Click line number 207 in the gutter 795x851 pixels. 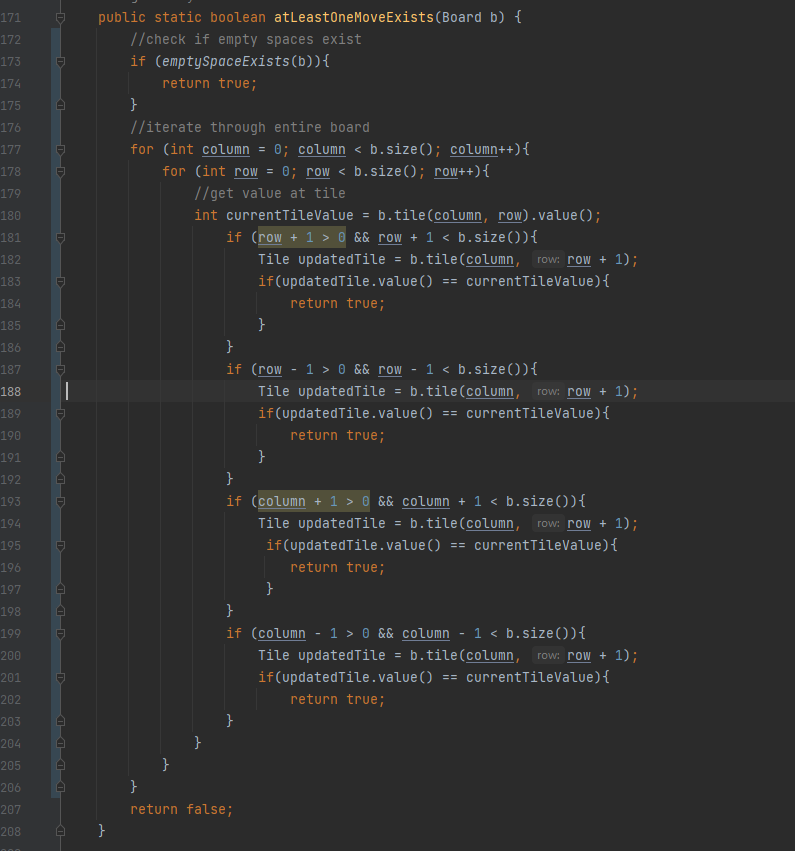click(x=12, y=809)
